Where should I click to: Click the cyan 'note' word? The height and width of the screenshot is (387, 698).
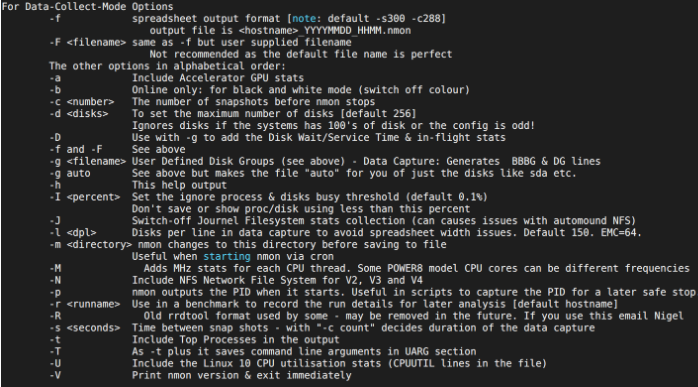(304, 19)
